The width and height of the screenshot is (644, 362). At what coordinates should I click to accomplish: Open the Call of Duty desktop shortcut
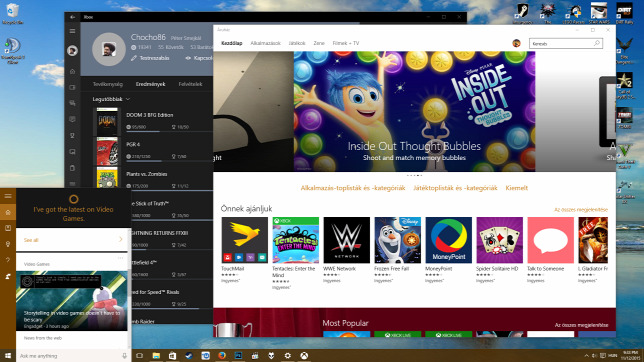click(624, 85)
